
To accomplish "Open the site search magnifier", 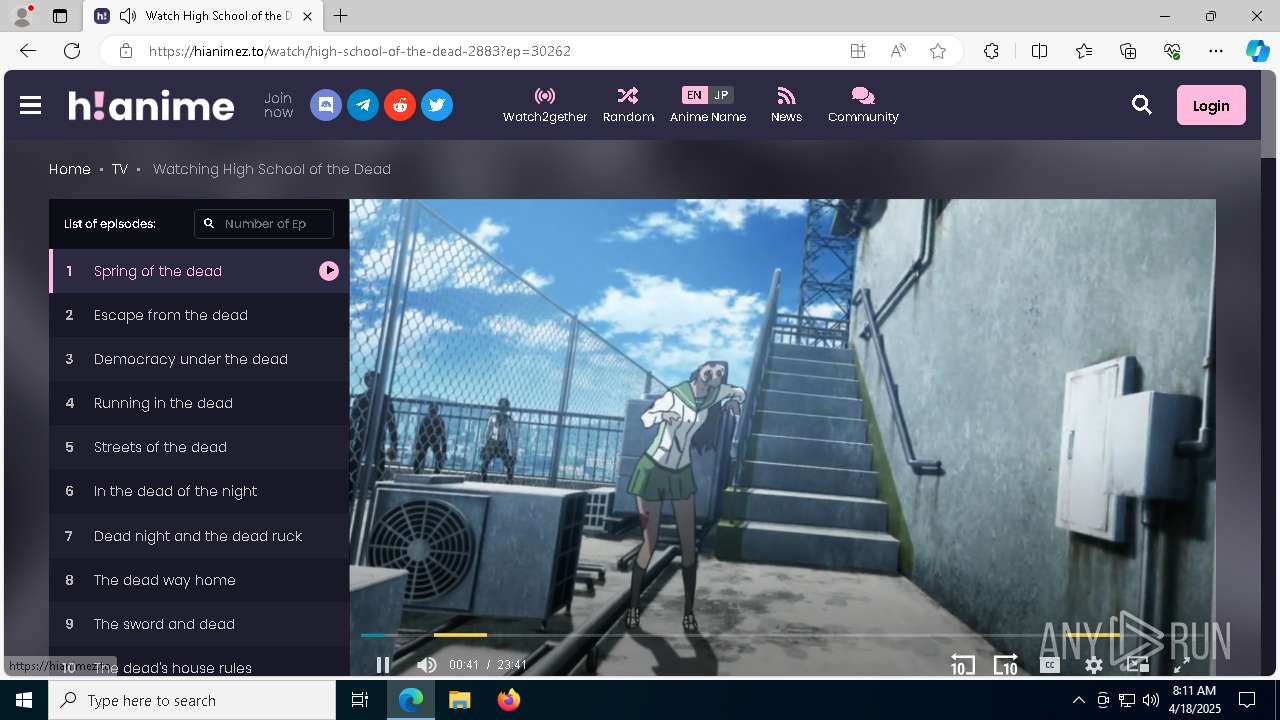I will 1142,105.
